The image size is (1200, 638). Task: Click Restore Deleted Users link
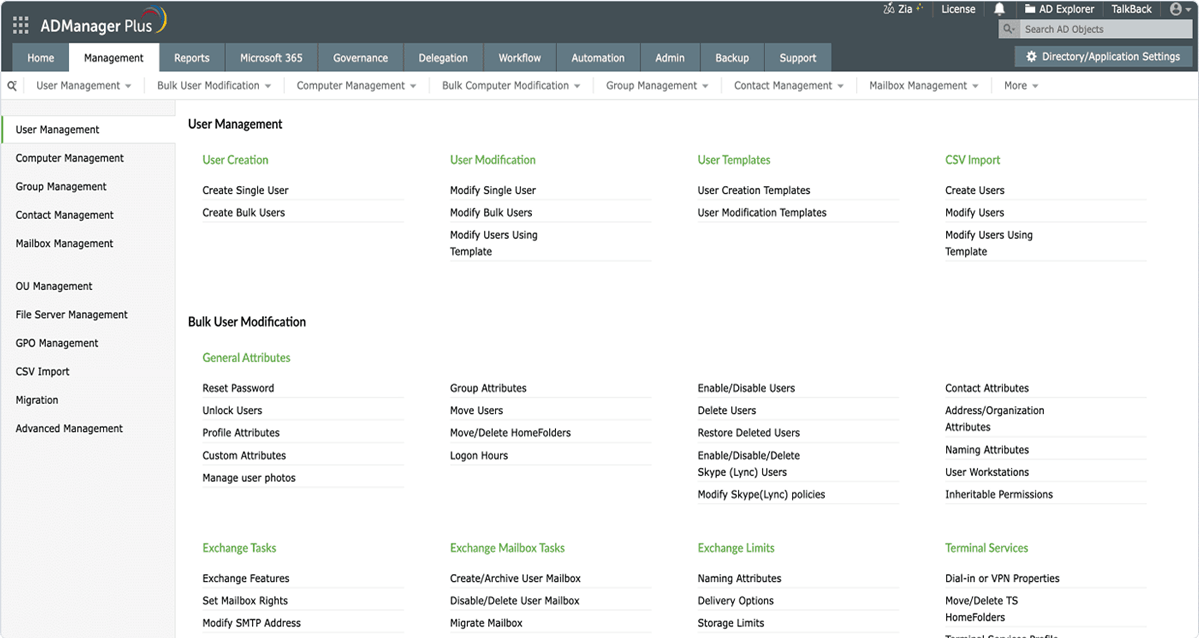coord(749,433)
